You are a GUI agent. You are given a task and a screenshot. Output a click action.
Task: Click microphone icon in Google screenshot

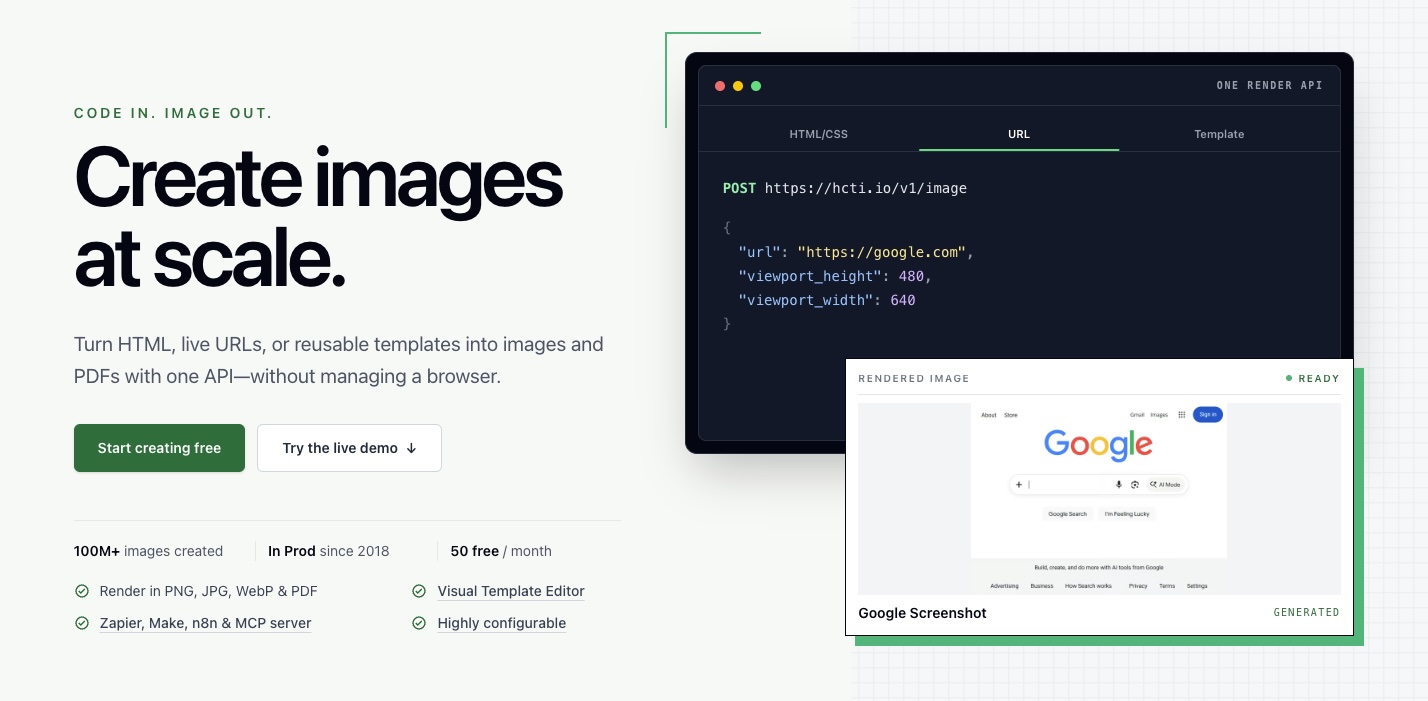pos(1119,484)
